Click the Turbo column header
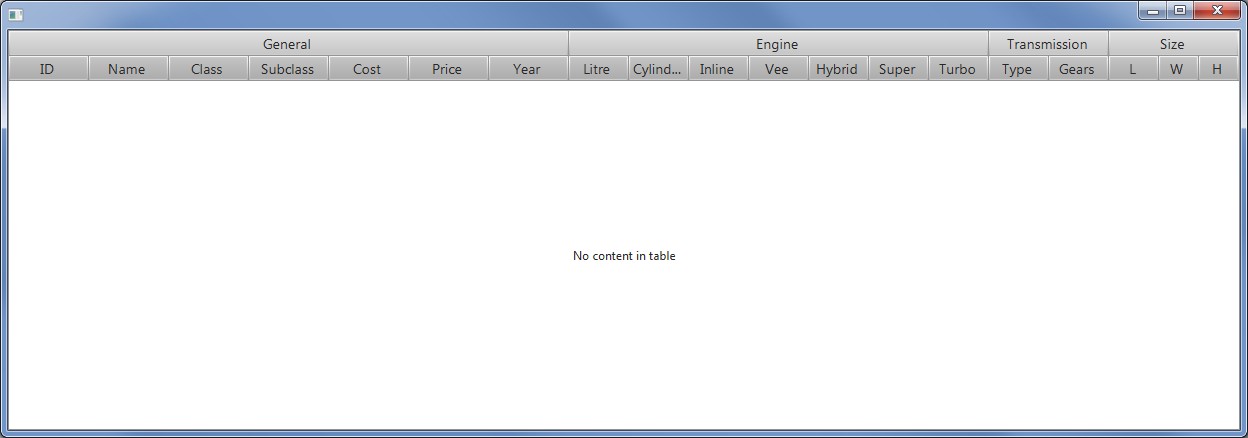Image resolution: width=1248 pixels, height=438 pixels. coord(957,69)
